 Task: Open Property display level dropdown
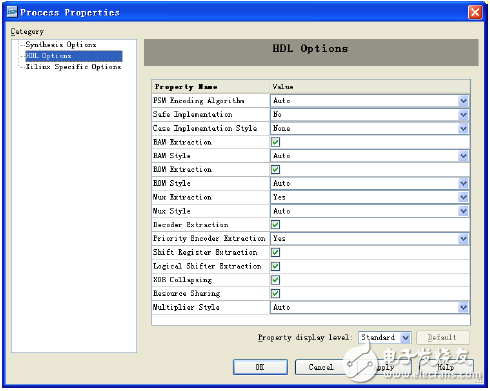pyautogui.click(x=405, y=338)
